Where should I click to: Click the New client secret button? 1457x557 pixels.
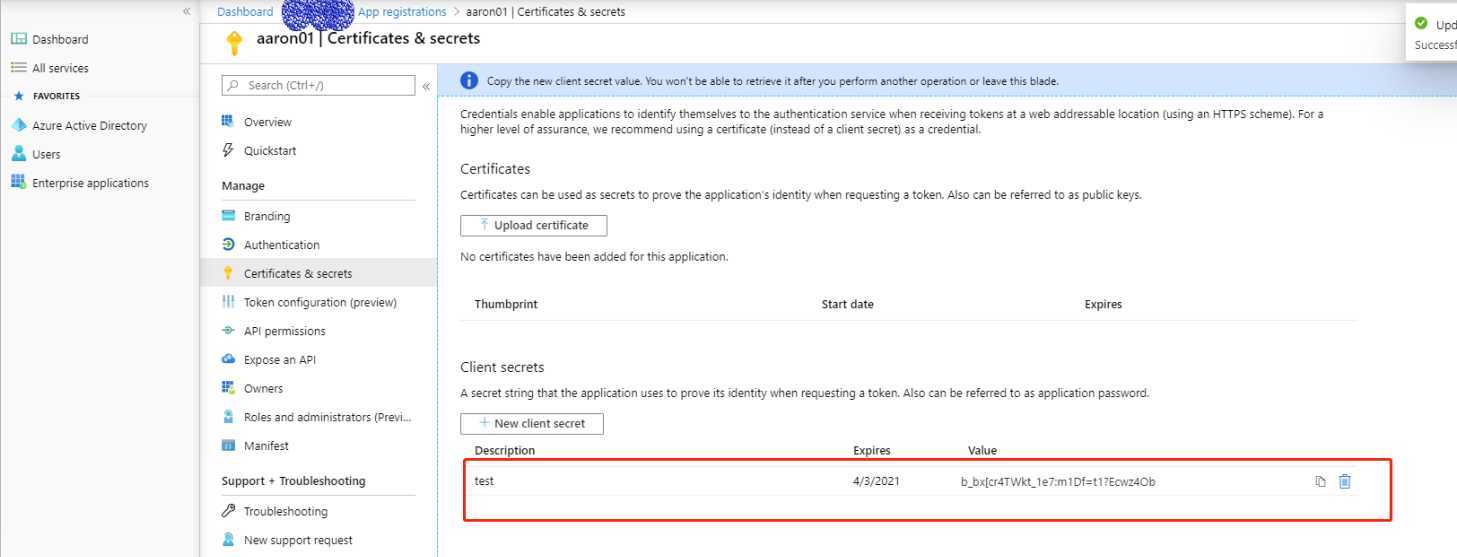click(x=532, y=423)
